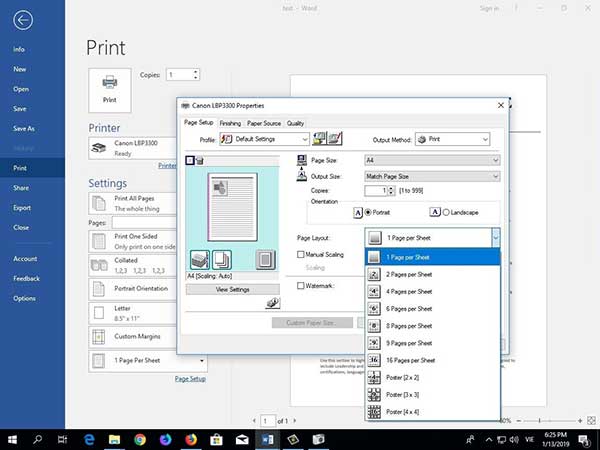Open Microsoft Edge from the taskbar
Viewport: 600px width, 450px height.
pos(89,440)
